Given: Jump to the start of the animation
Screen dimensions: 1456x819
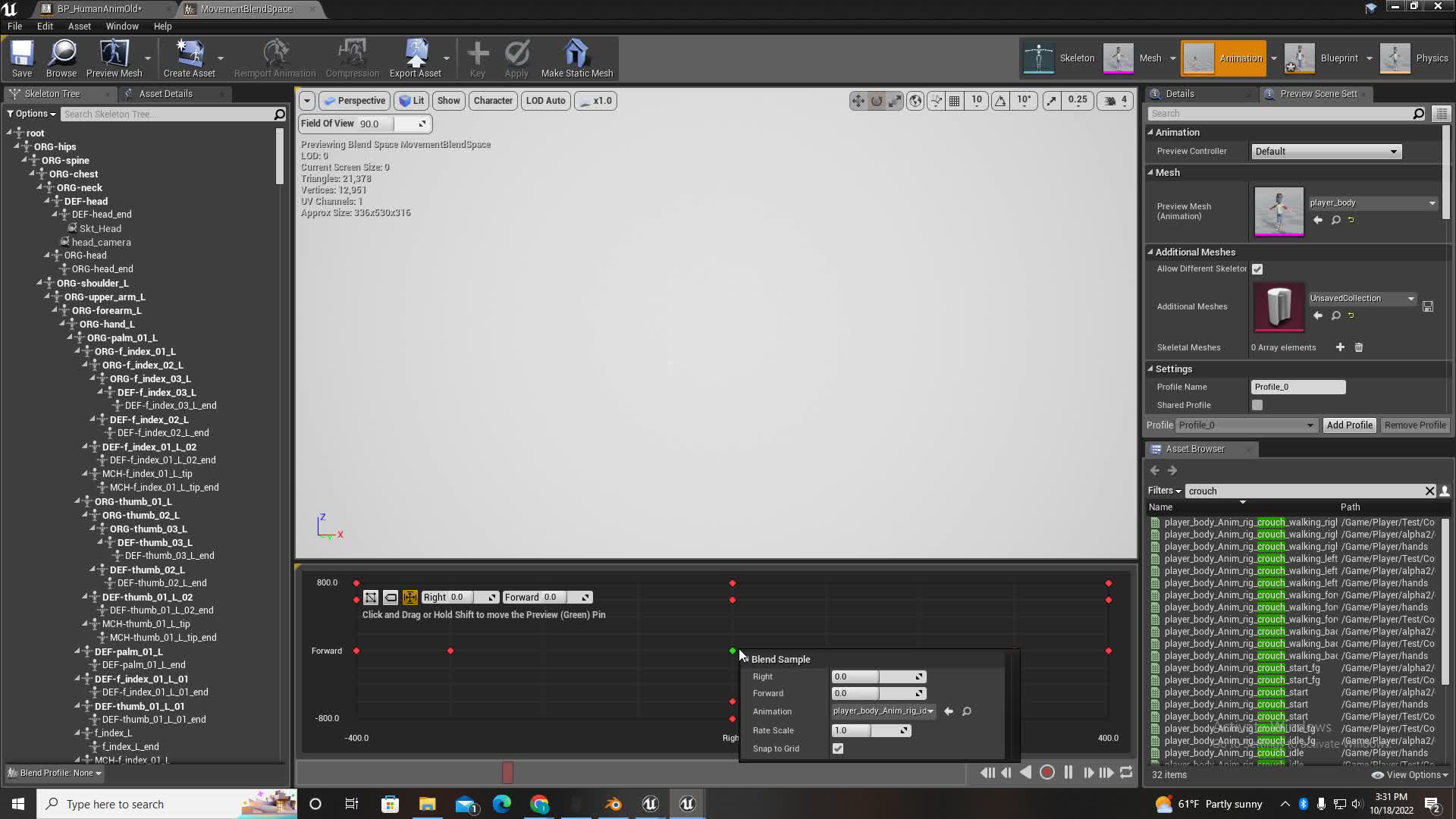Looking at the screenshot, I should [x=987, y=773].
